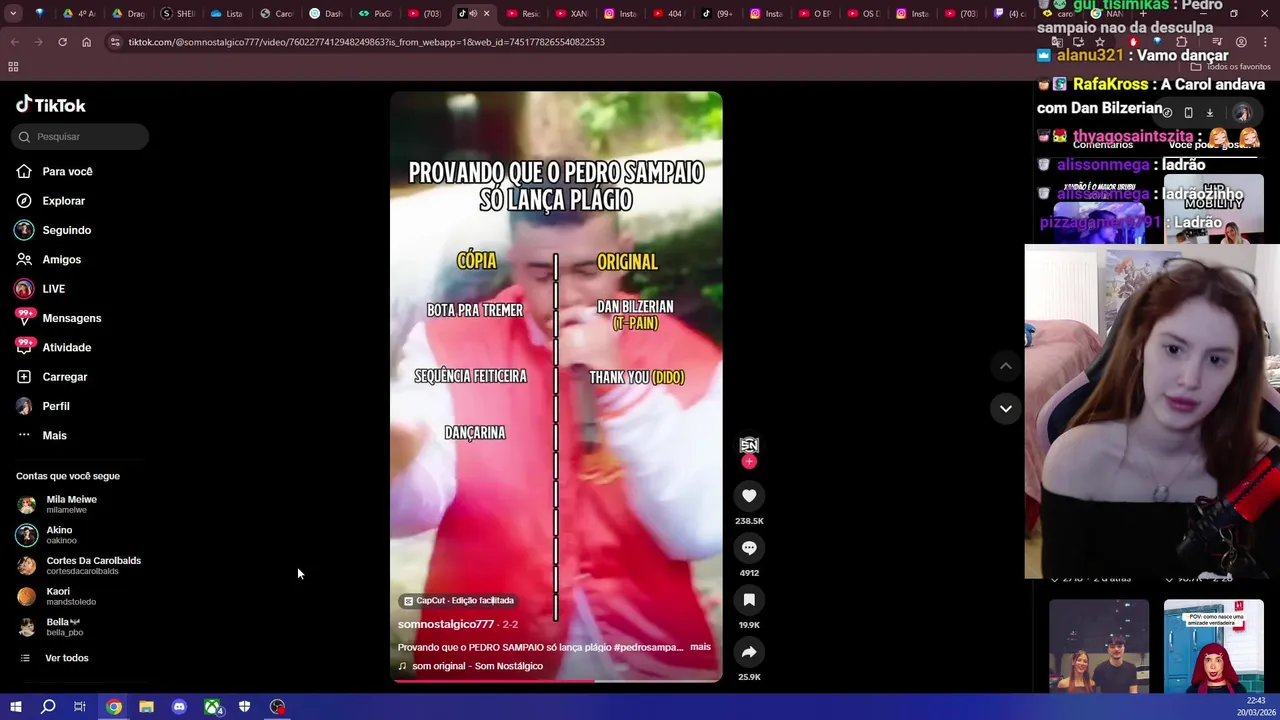Image resolution: width=1280 pixels, height=720 pixels.
Task: Open Windows Security shield icon
Action: coord(245,707)
